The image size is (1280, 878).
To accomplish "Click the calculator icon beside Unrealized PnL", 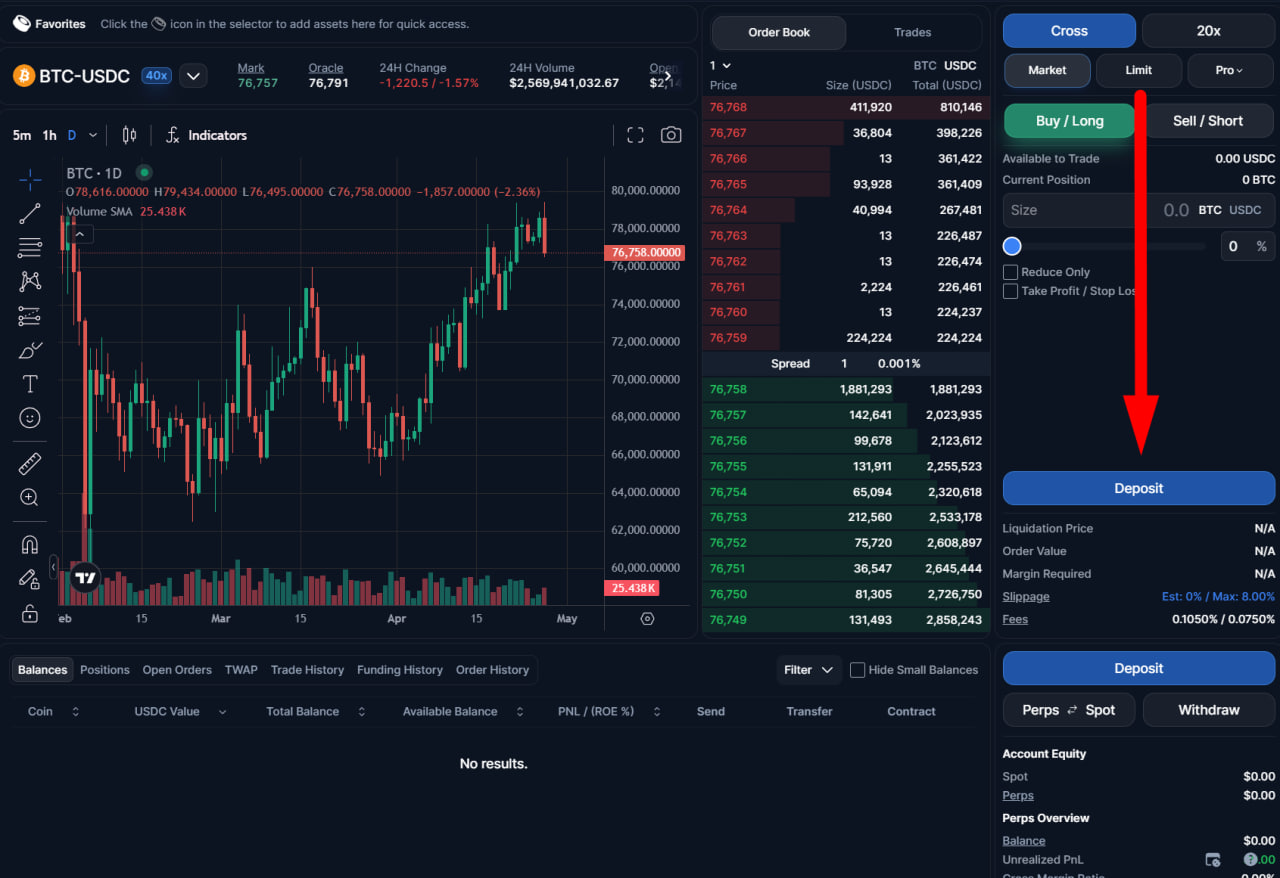I will [x=1212, y=860].
